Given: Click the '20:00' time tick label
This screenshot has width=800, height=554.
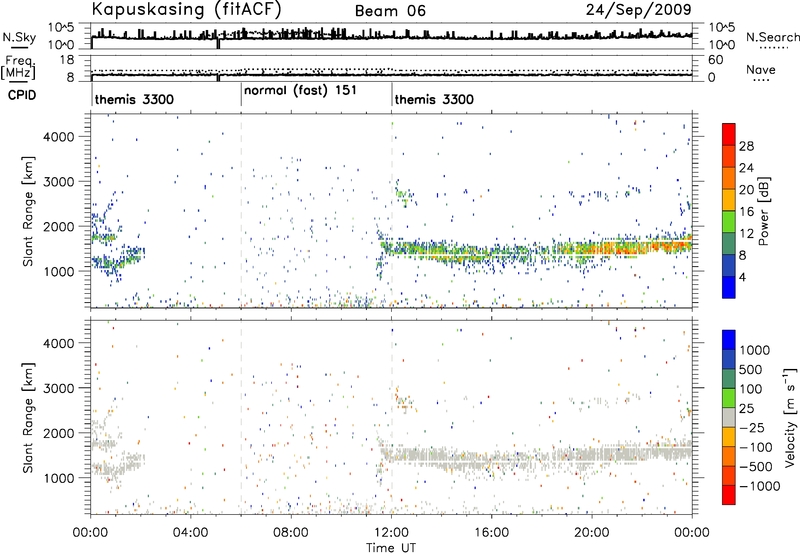Looking at the screenshot, I should (x=592, y=533).
